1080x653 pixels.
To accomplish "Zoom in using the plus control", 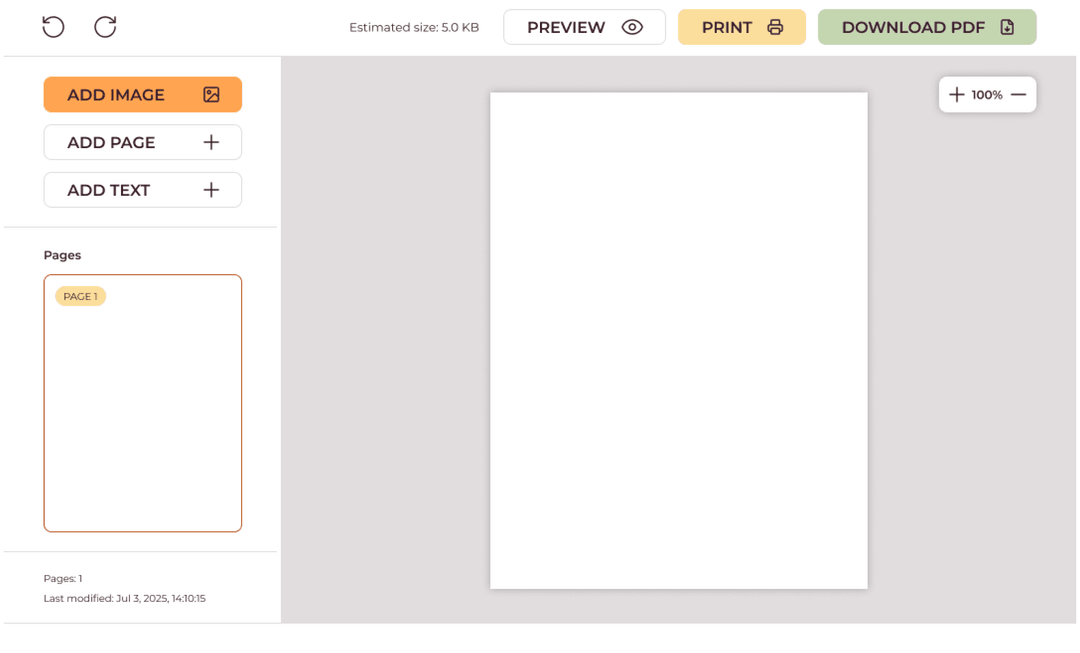I will (956, 94).
